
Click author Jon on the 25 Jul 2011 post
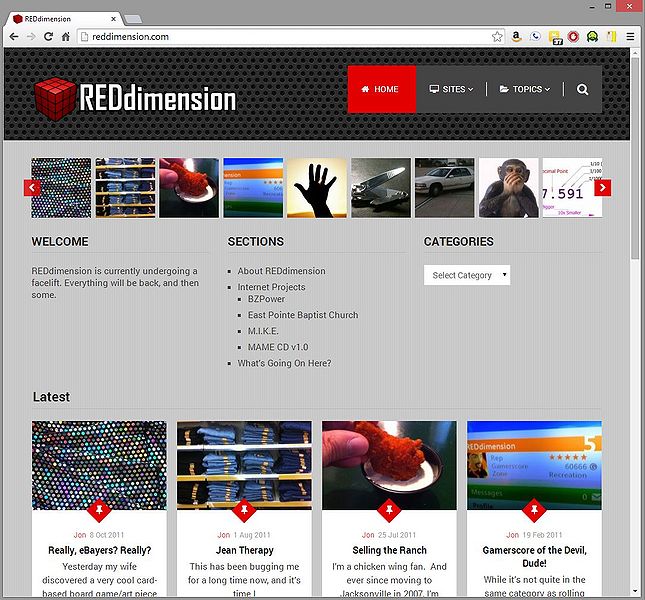point(368,535)
